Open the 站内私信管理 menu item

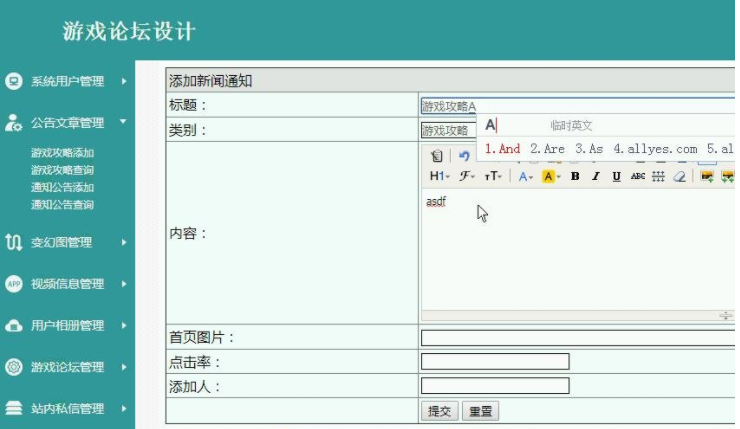tap(67, 408)
